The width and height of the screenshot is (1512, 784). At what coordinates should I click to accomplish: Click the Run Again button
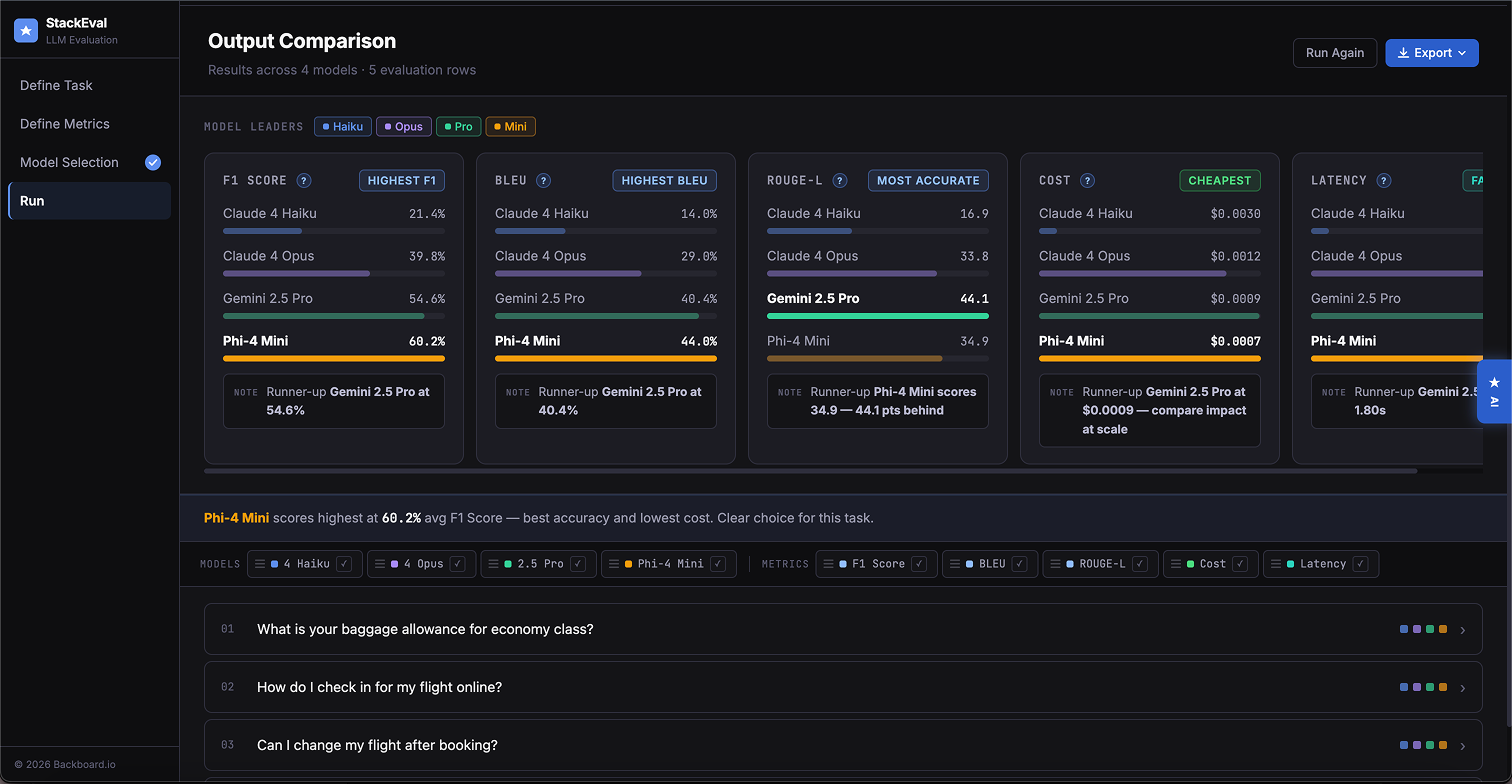pyautogui.click(x=1335, y=53)
